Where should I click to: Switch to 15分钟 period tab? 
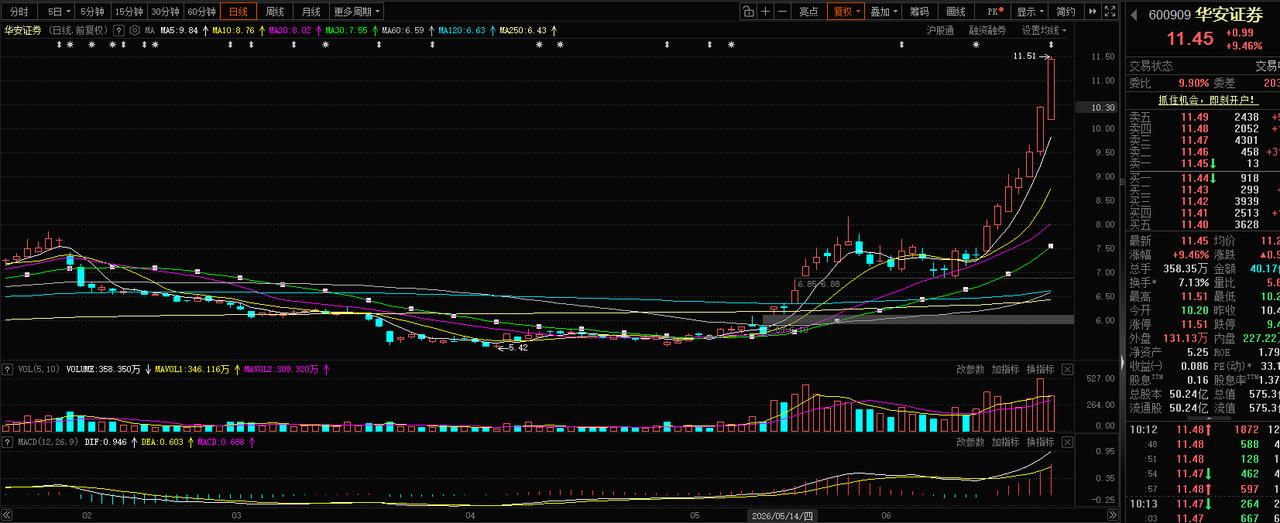click(x=128, y=12)
